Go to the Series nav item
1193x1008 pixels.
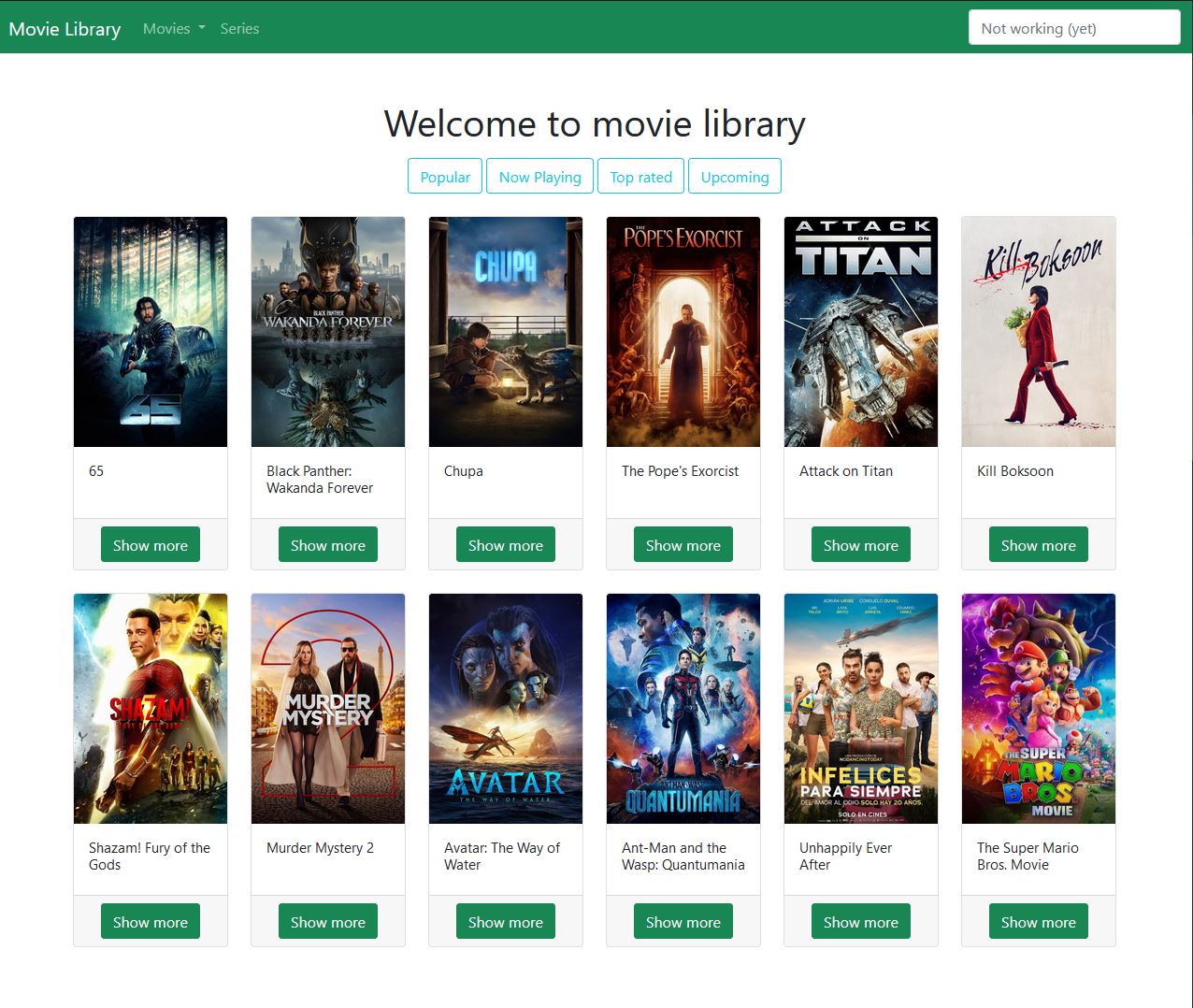tap(239, 29)
